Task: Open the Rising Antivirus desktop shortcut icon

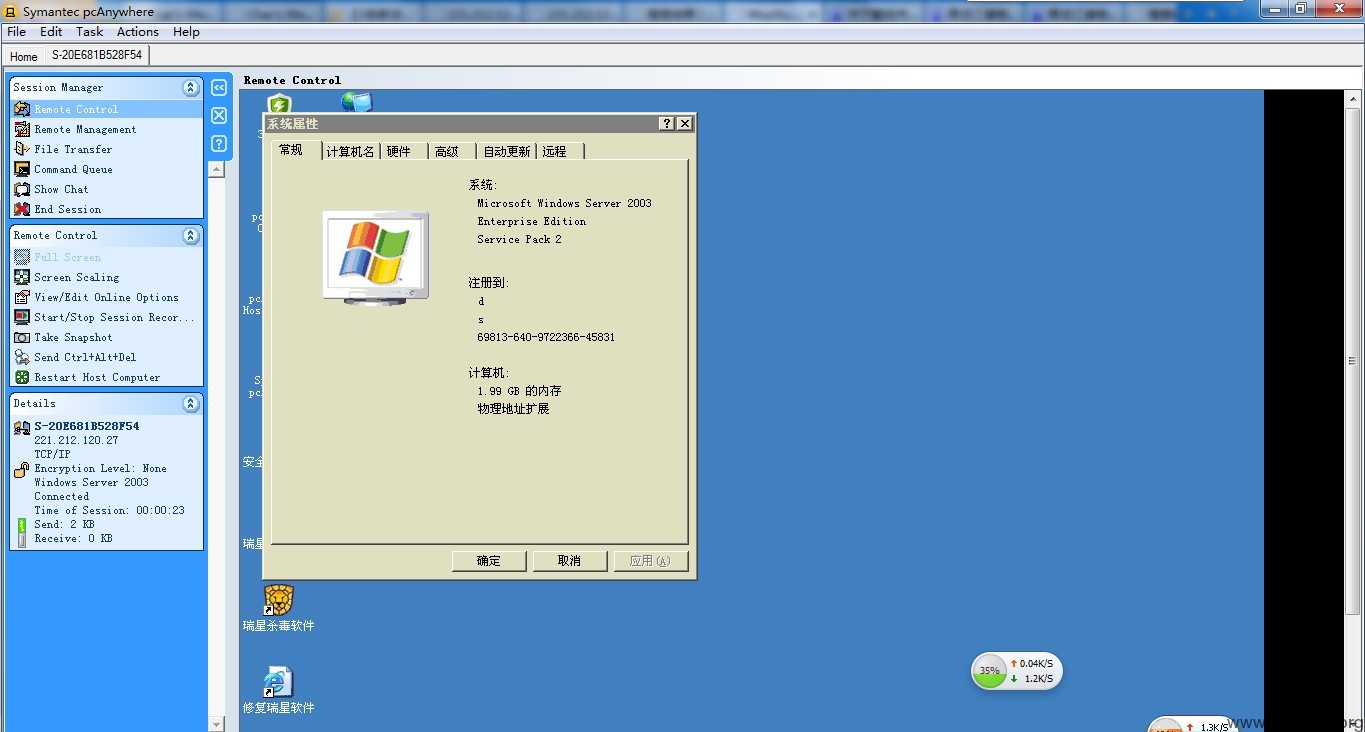Action: pos(278,600)
